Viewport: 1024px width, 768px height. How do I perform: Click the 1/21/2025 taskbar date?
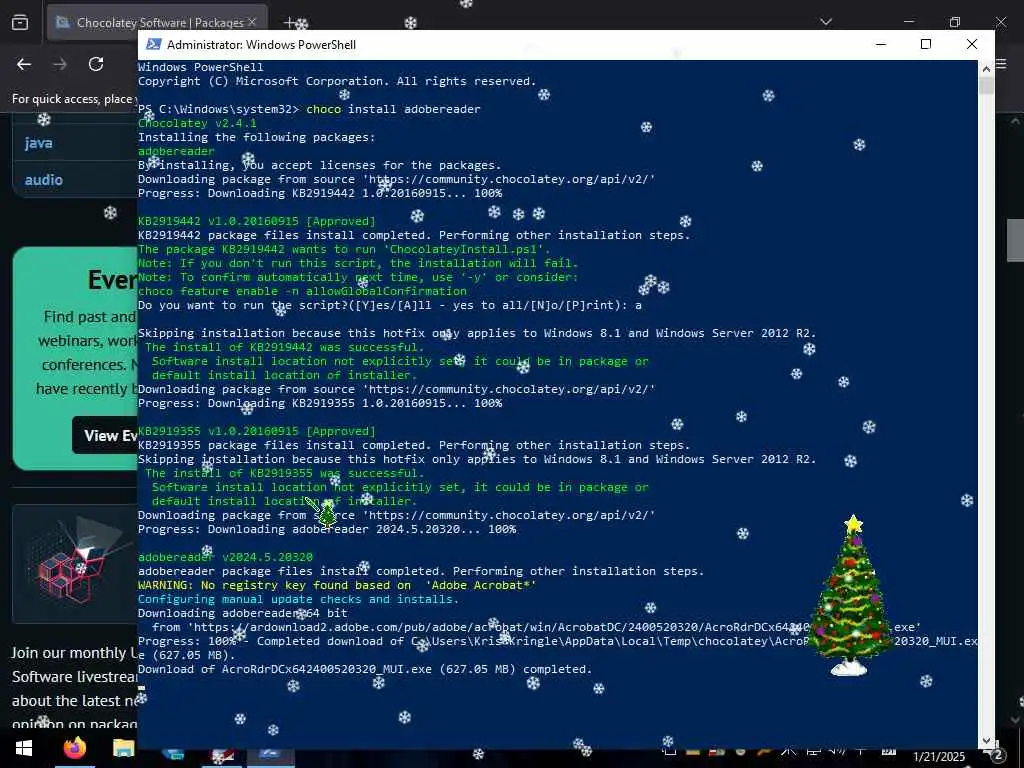[938, 757]
